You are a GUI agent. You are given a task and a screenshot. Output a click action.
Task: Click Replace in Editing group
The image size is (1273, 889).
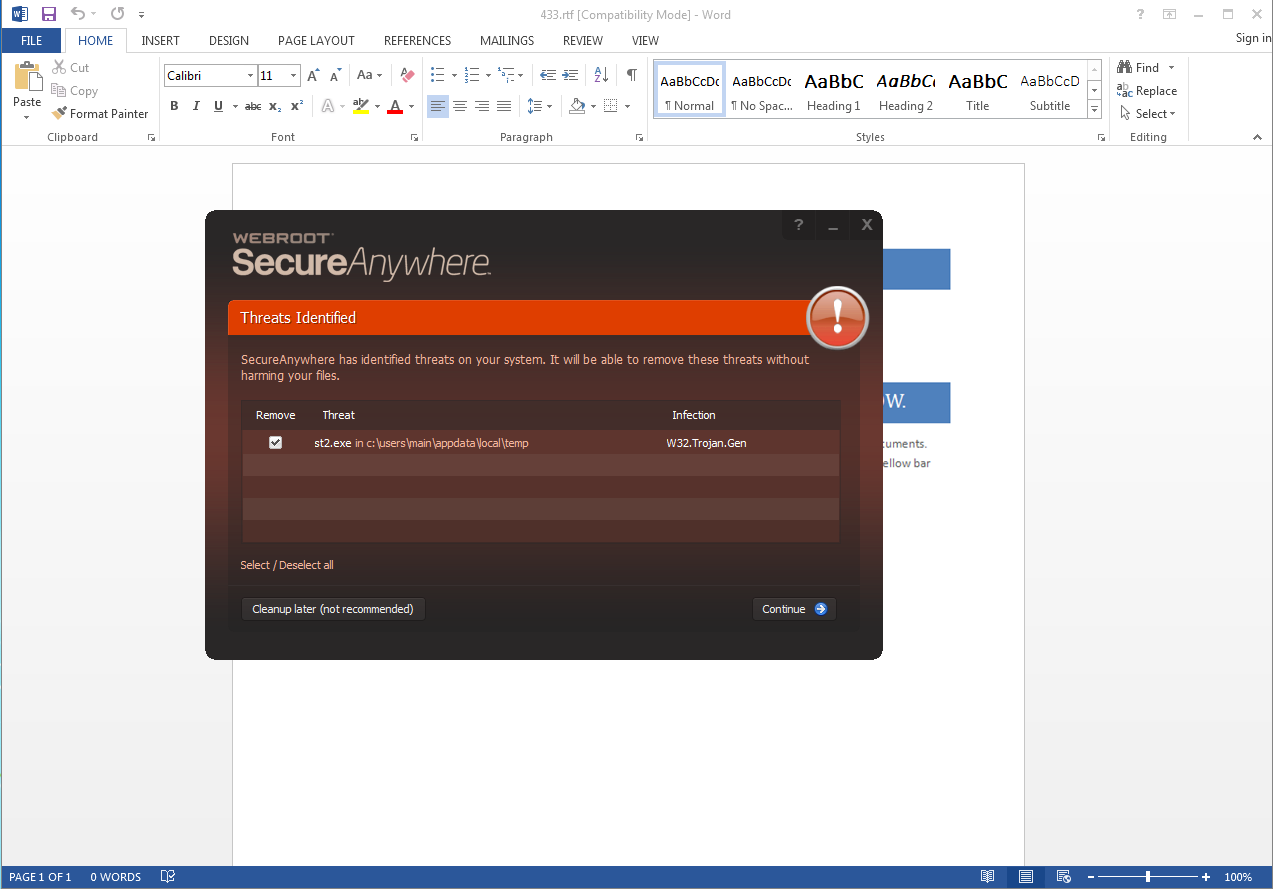[x=1147, y=91]
